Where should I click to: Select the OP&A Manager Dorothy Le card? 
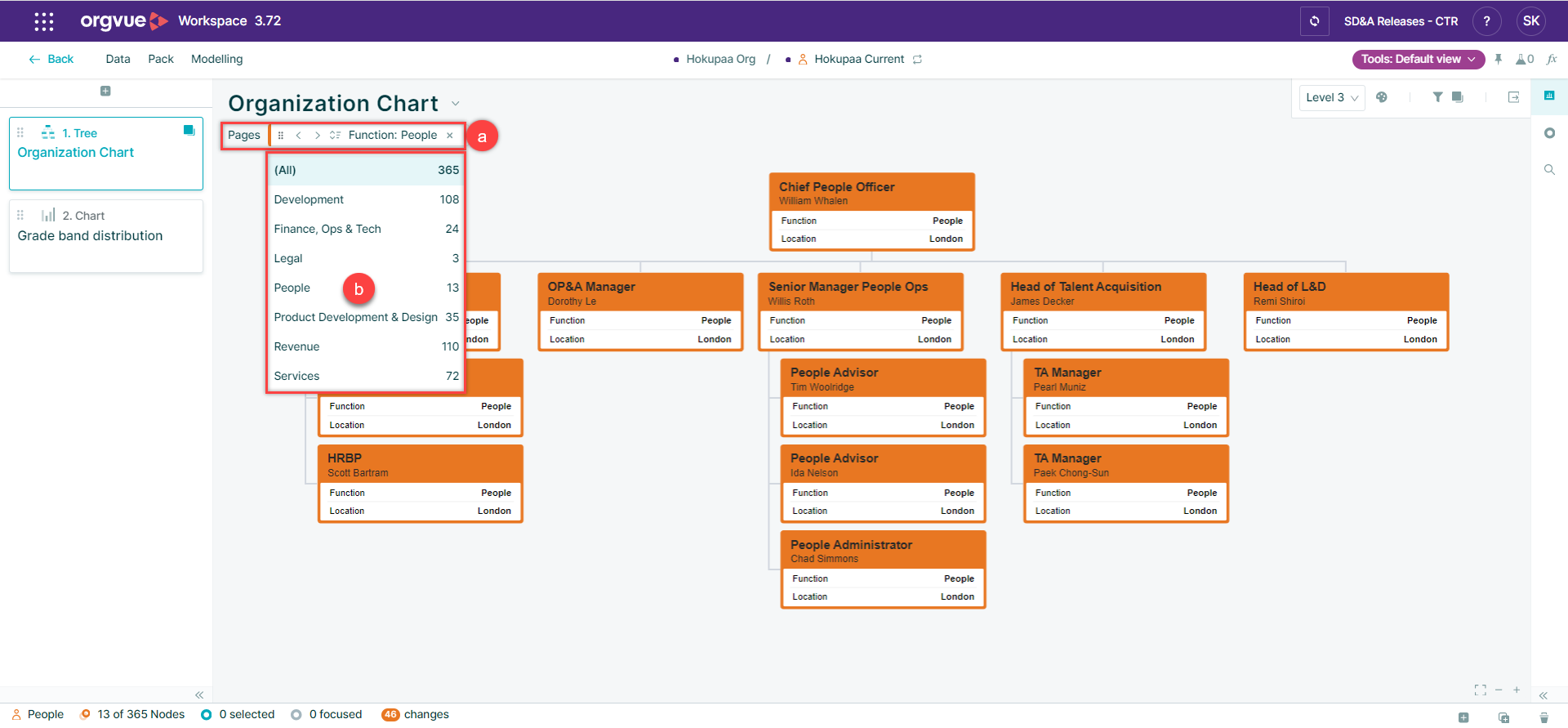[x=640, y=312]
